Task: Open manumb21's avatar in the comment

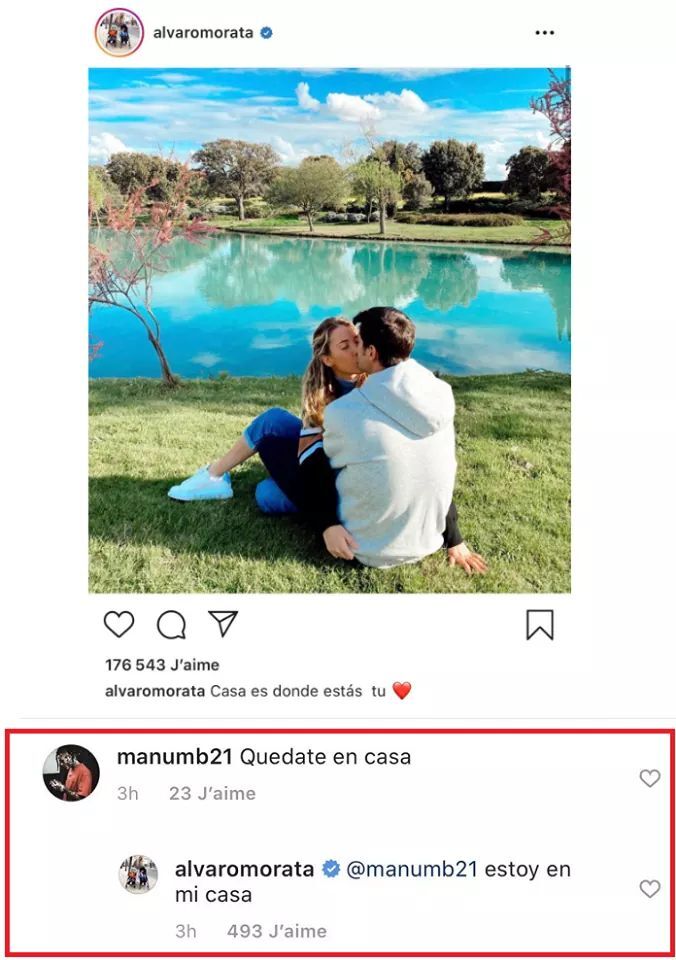Action: (71, 773)
